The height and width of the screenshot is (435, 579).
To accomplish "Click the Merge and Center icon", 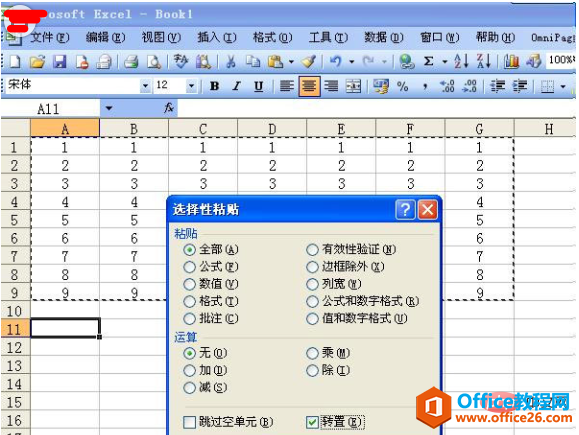I will click(353, 86).
